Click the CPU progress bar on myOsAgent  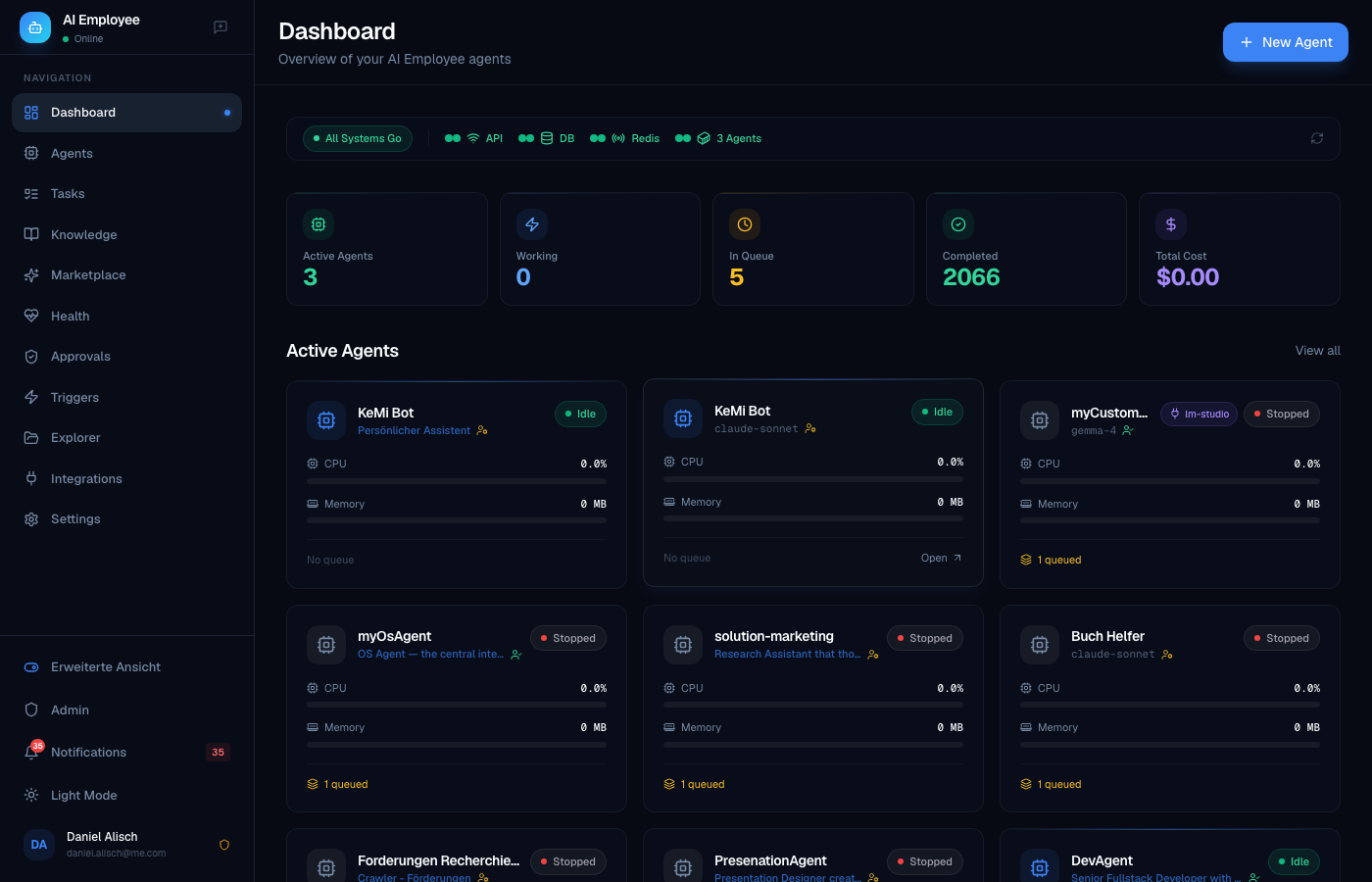pos(456,706)
